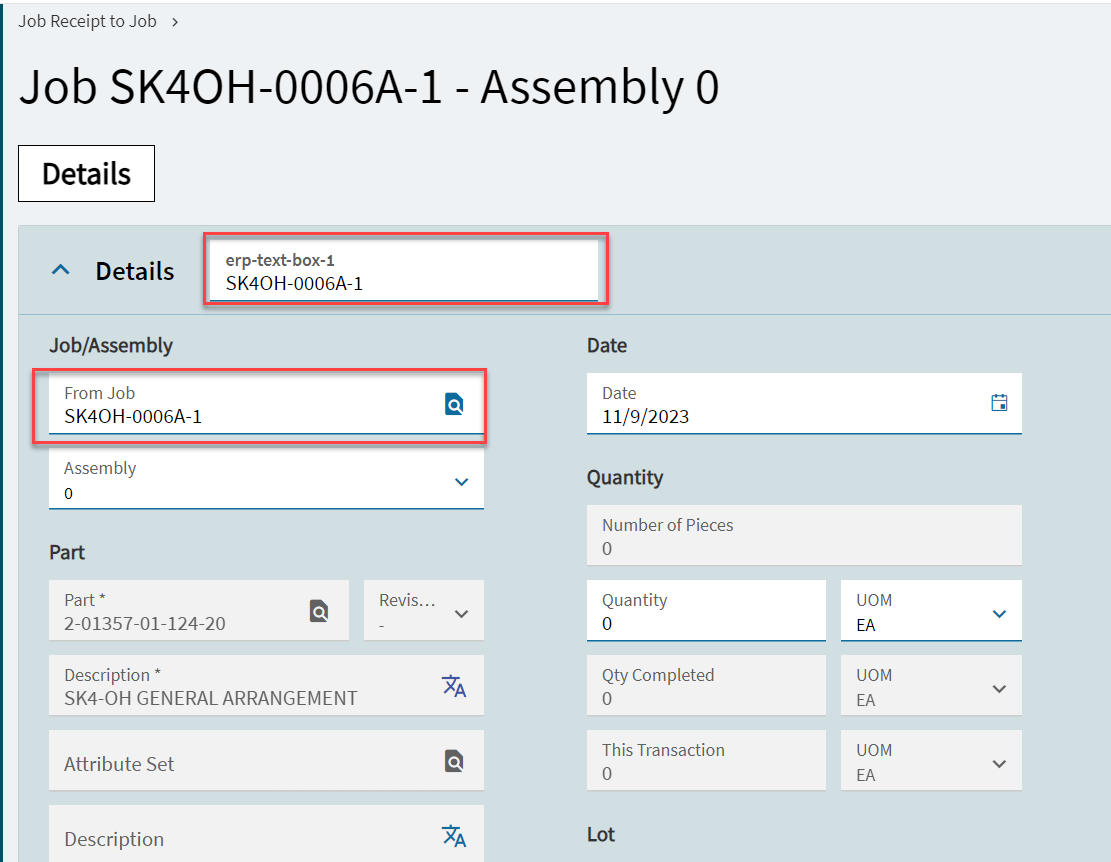This screenshot has width=1111, height=862.
Task: Click the Part search lookup icon
Action: [319, 611]
